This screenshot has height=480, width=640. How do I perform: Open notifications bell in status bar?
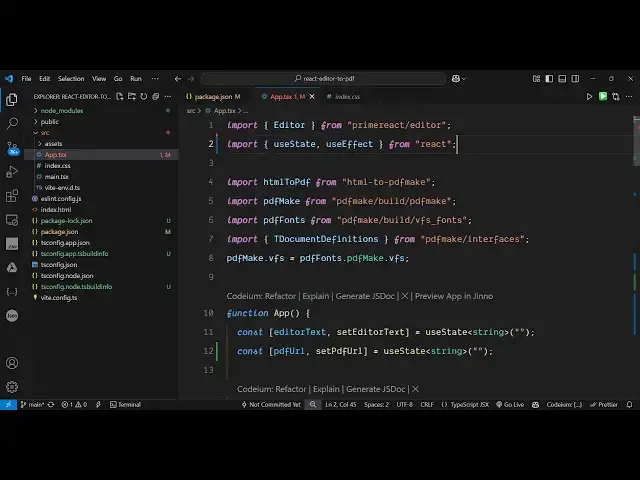(629, 404)
